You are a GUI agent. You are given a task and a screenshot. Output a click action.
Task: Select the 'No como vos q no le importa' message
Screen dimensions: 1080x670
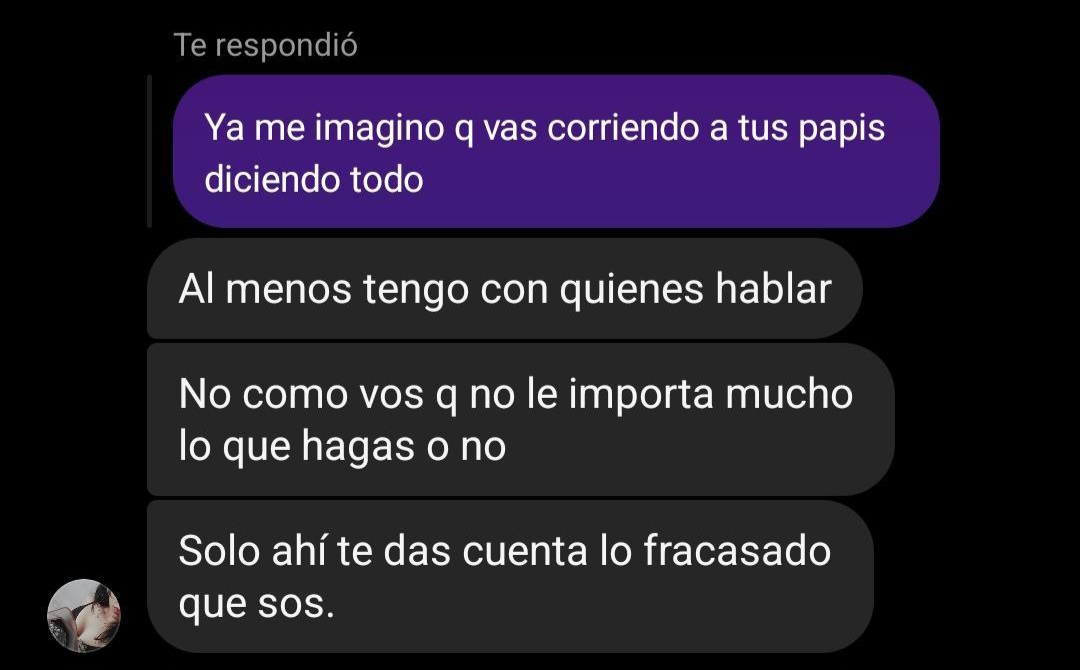[x=521, y=419]
